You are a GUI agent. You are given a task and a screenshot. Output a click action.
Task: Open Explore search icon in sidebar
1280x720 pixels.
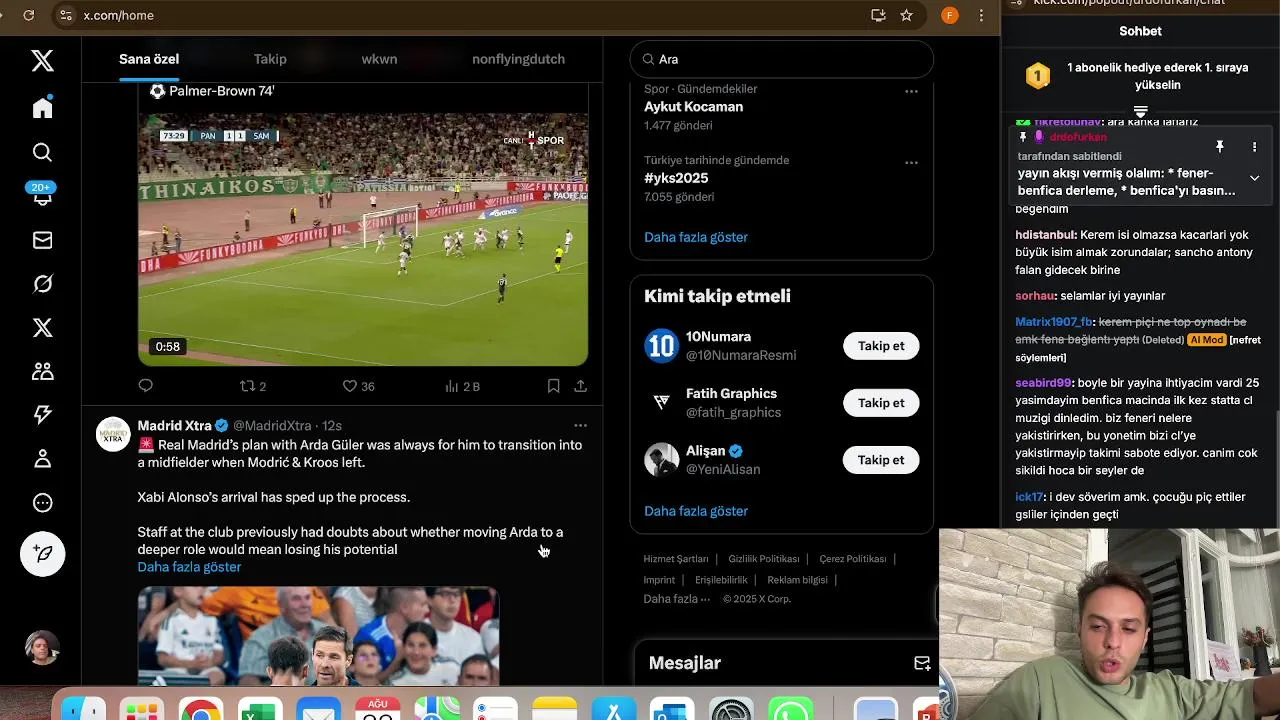[x=42, y=152]
